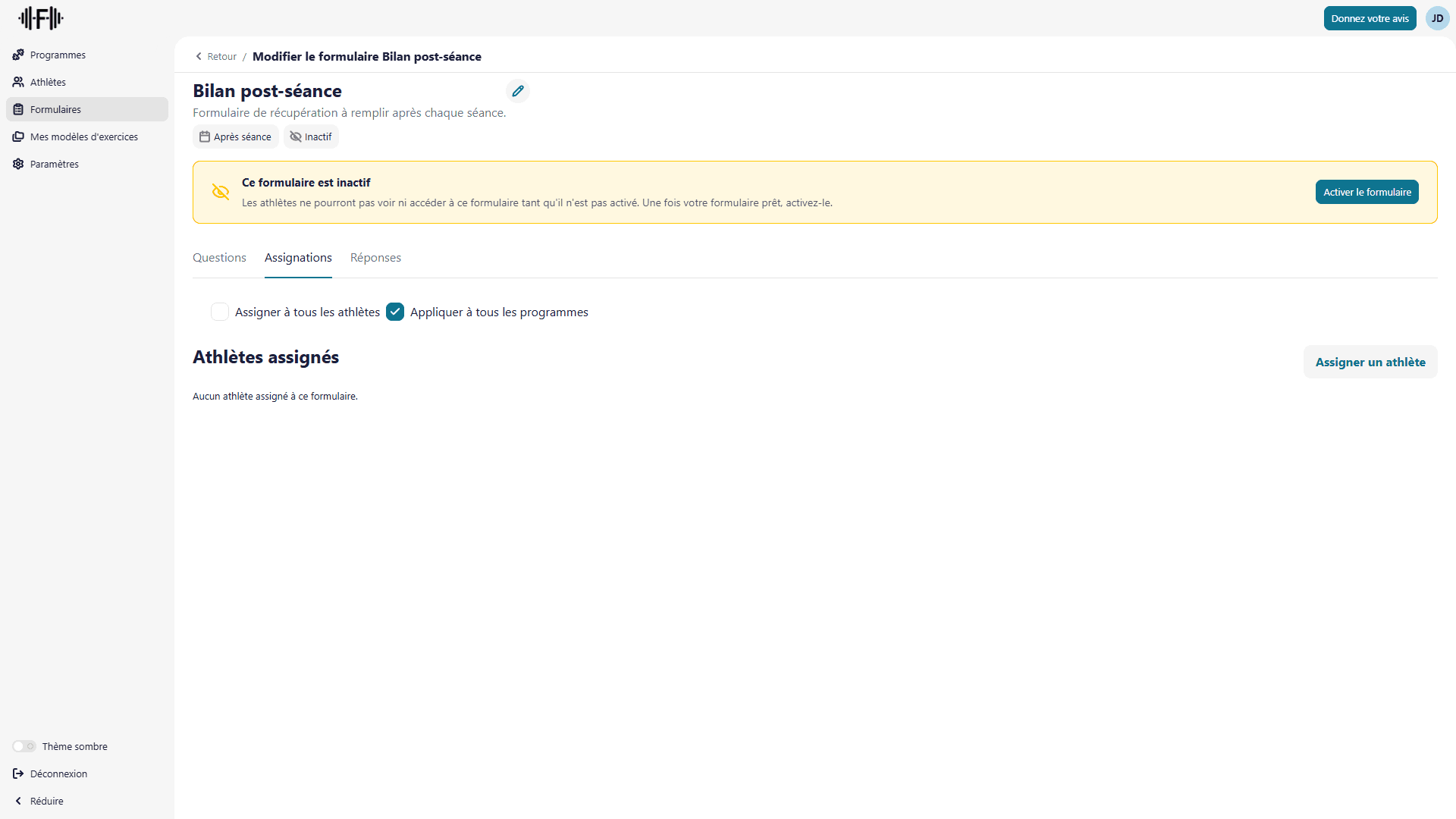Open Mes modèles d'exercices in sidebar
The width and height of the screenshot is (1456, 819).
(x=83, y=136)
